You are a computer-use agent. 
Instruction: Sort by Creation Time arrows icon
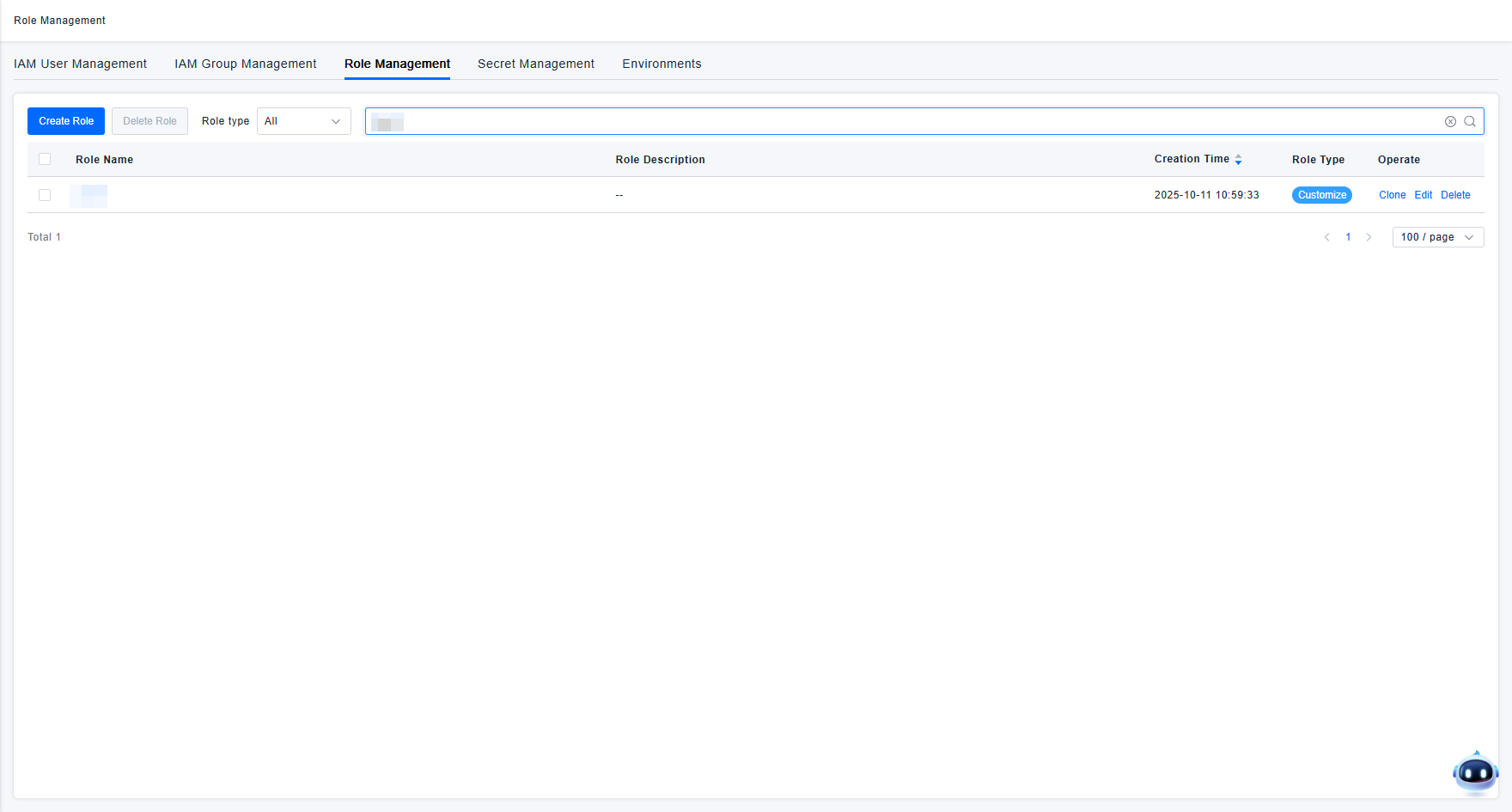1238,160
